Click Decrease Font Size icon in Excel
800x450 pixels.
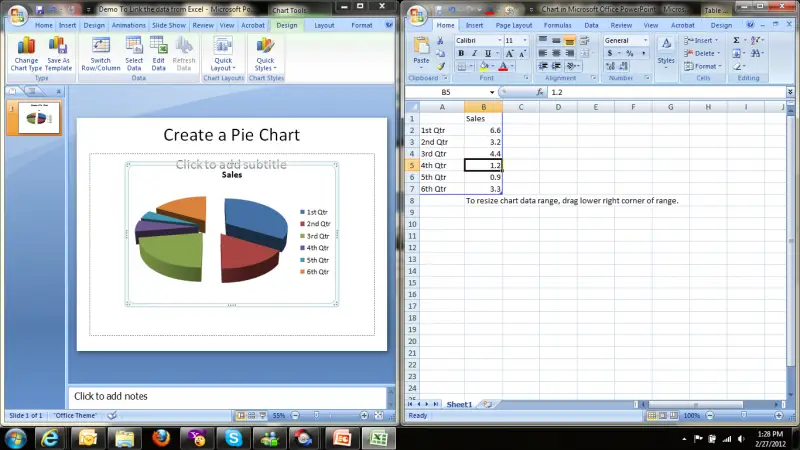click(522, 53)
